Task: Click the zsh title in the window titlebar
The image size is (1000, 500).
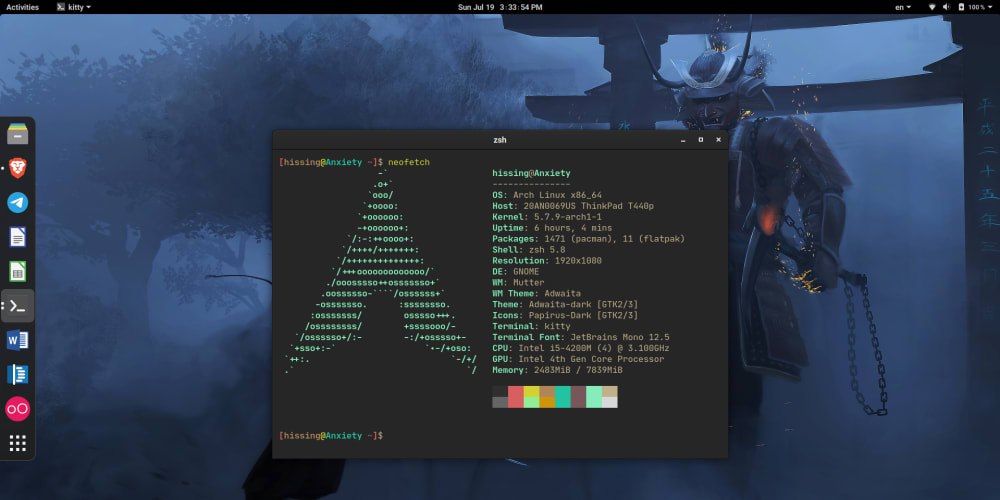Action: click(500, 140)
